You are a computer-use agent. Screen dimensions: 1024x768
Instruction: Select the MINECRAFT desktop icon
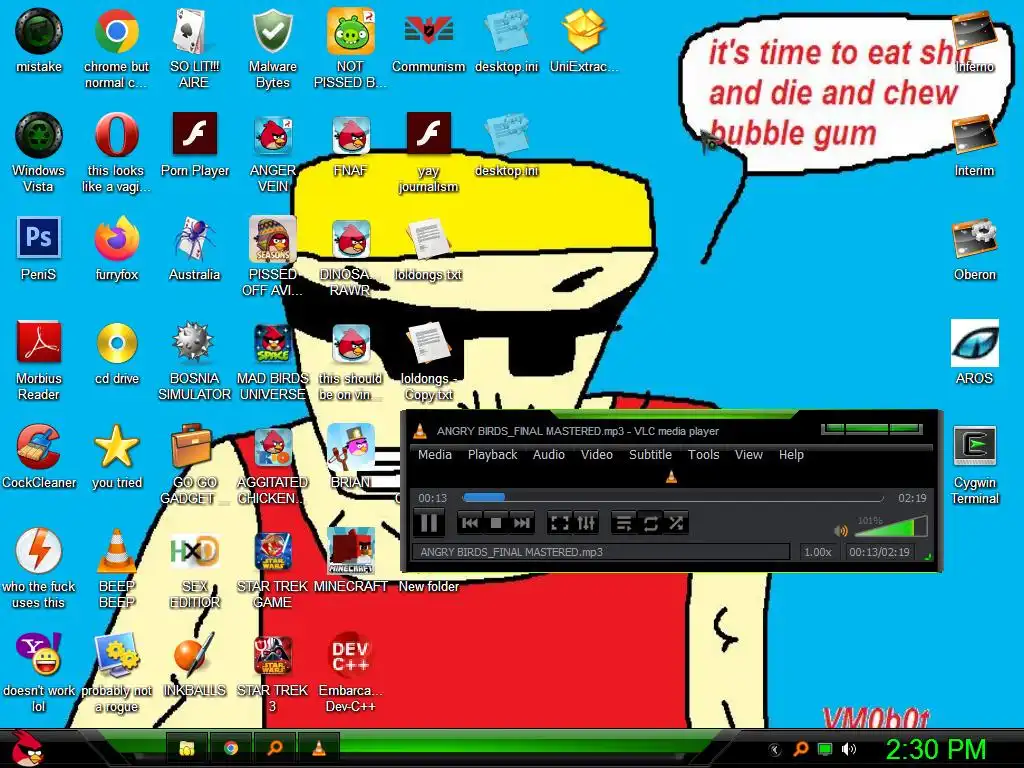tap(350, 560)
